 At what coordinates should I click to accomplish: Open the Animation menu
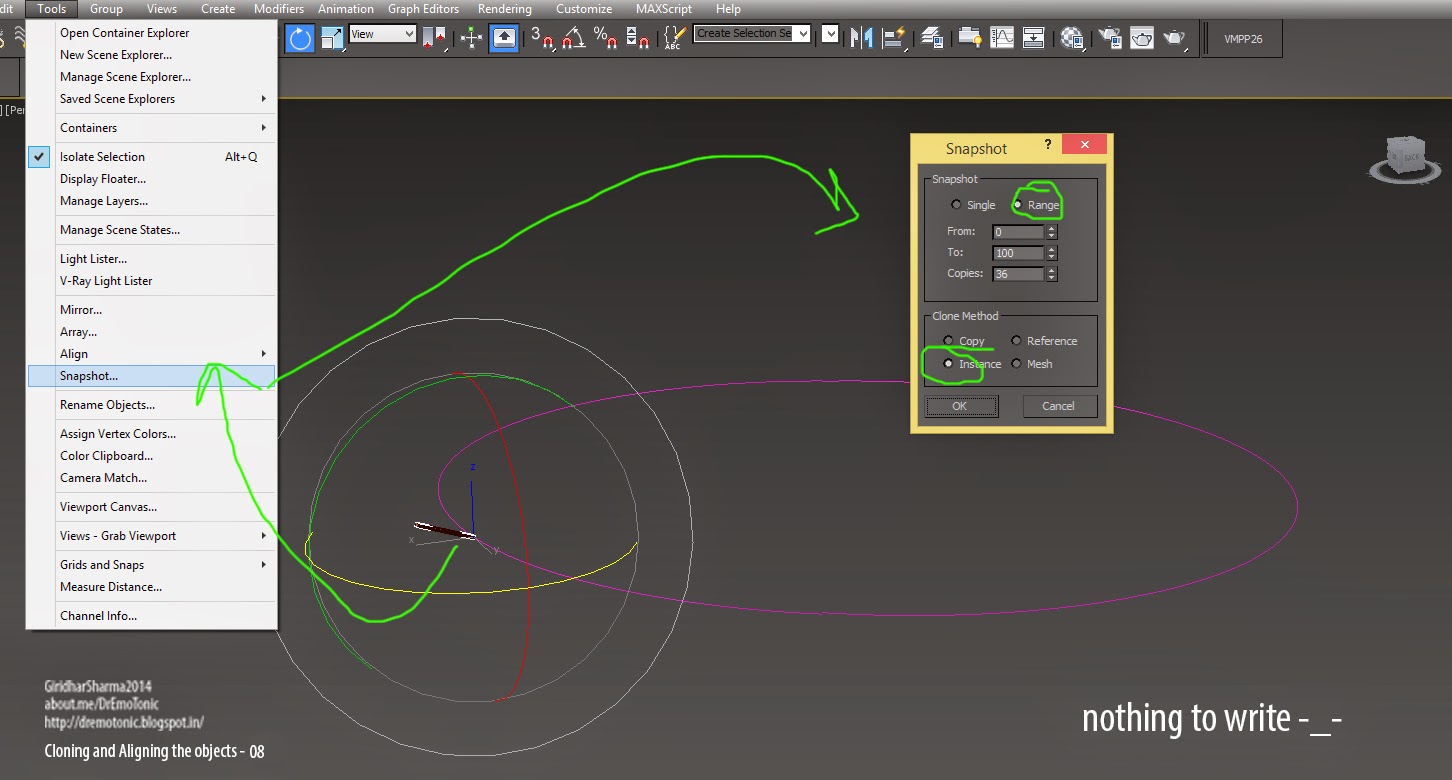point(346,9)
